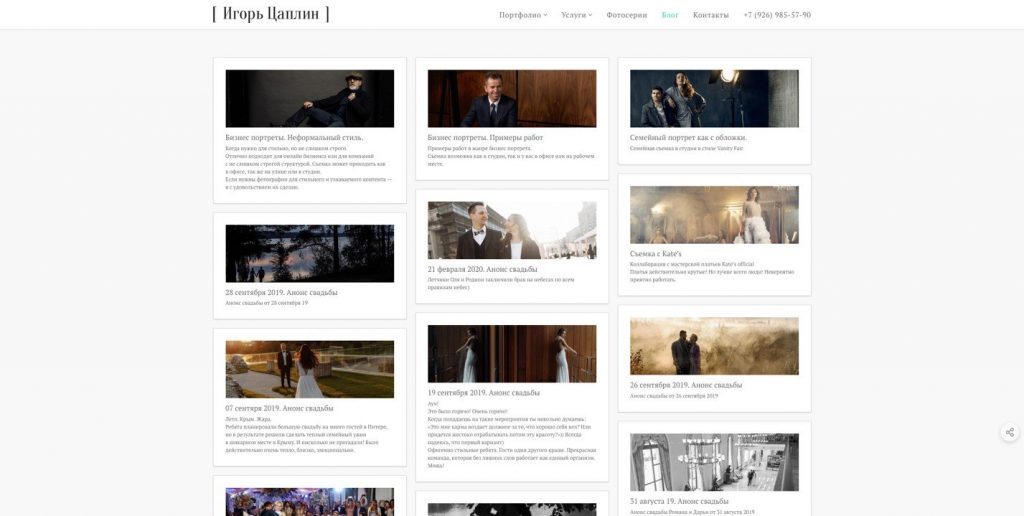Open post Бизнес портреты. Примеры работ
This screenshot has width=1024, height=516.
coord(485,138)
